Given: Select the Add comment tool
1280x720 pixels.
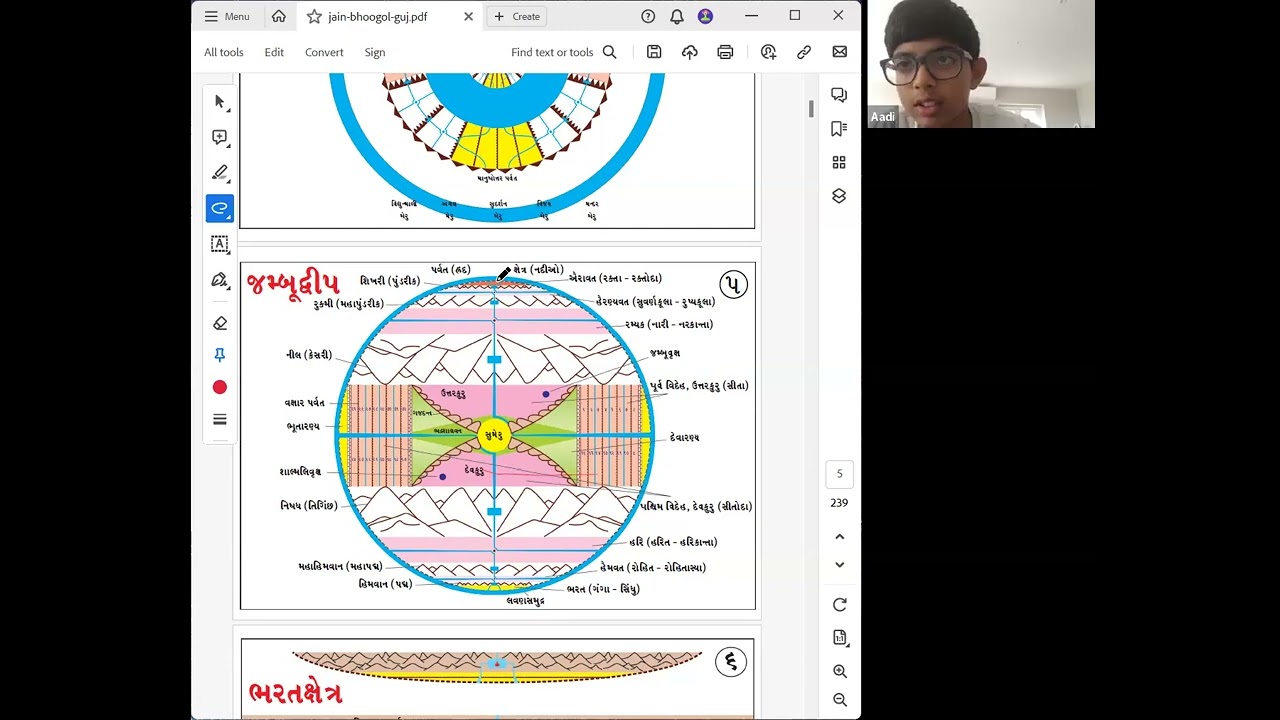Looking at the screenshot, I should (220, 137).
